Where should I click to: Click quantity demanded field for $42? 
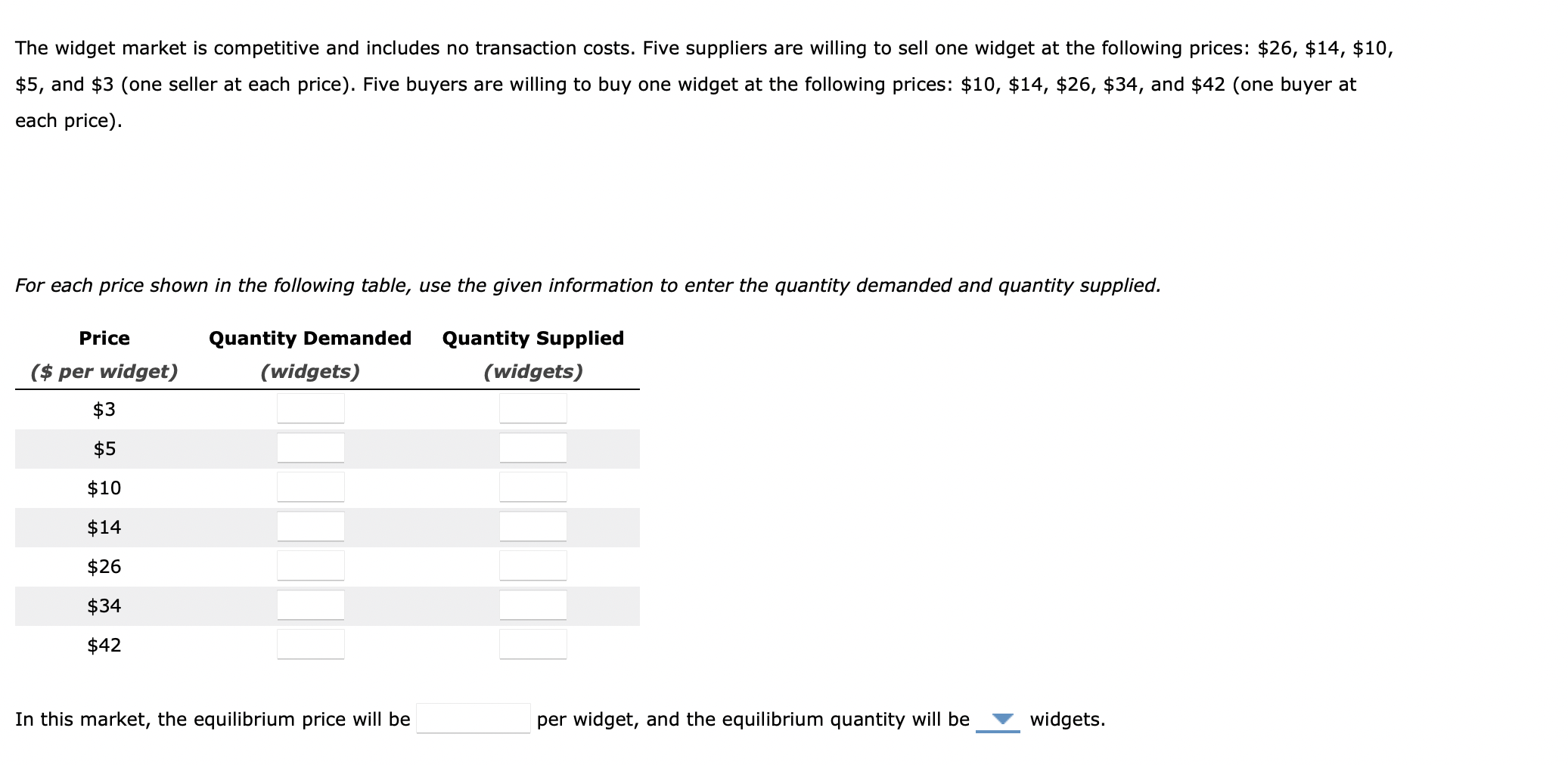(x=311, y=644)
